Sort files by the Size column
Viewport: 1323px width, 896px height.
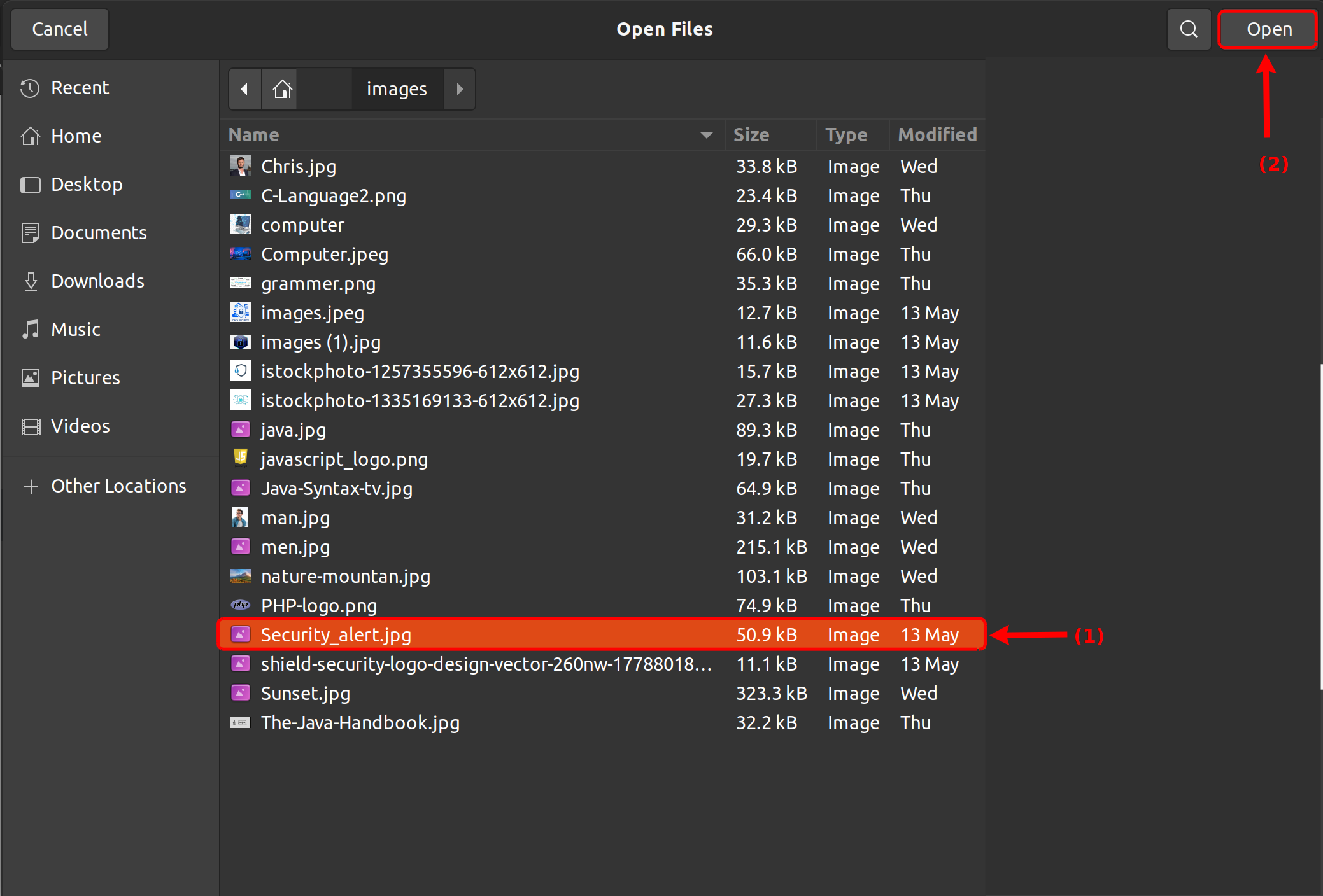(x=751, y=135)
